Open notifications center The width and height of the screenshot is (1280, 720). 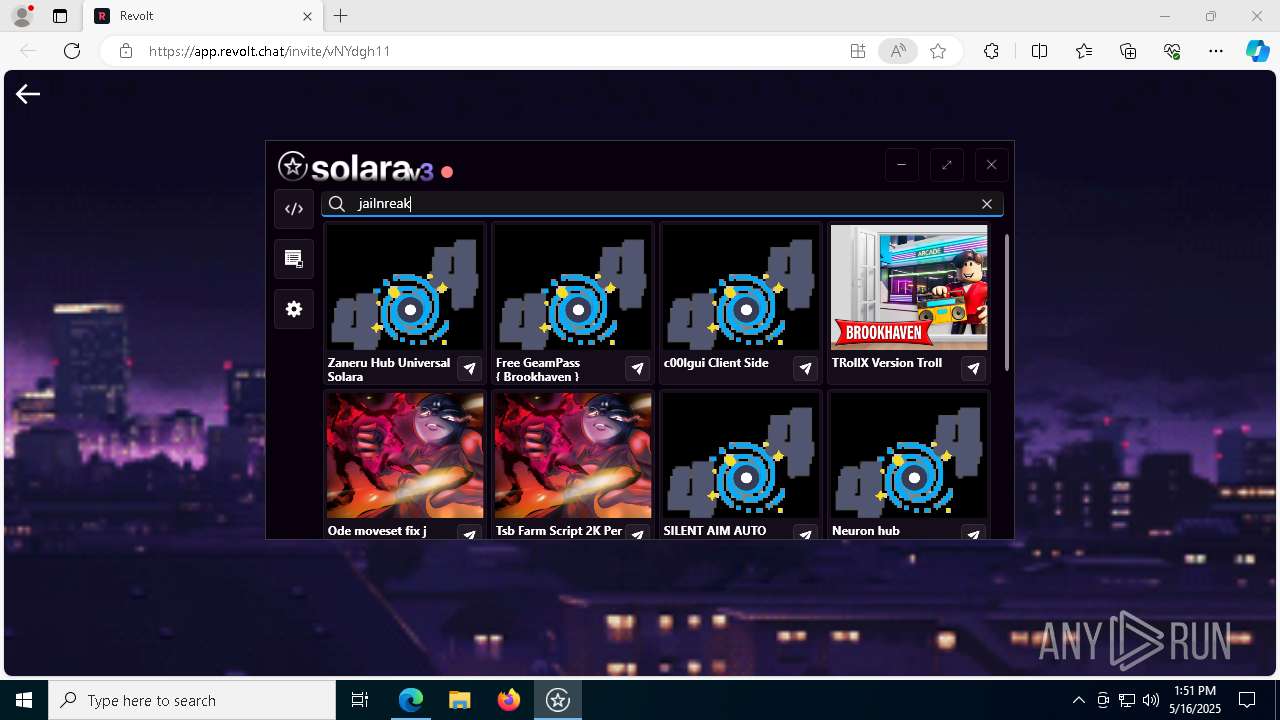coord(1247,700)
